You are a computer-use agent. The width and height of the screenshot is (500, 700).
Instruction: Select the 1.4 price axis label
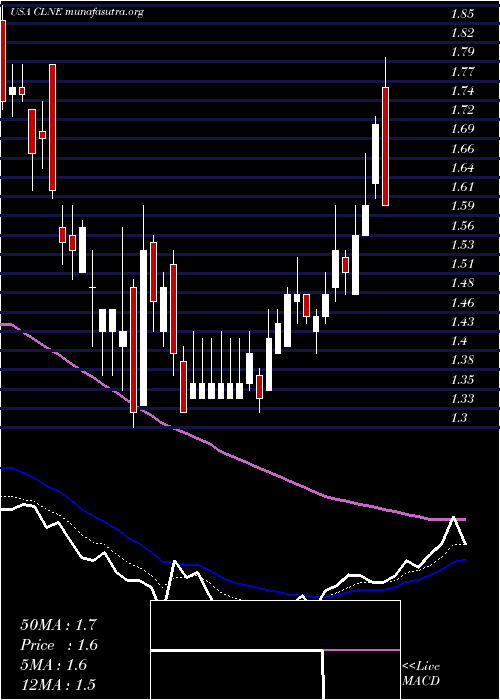pos(458,342)
